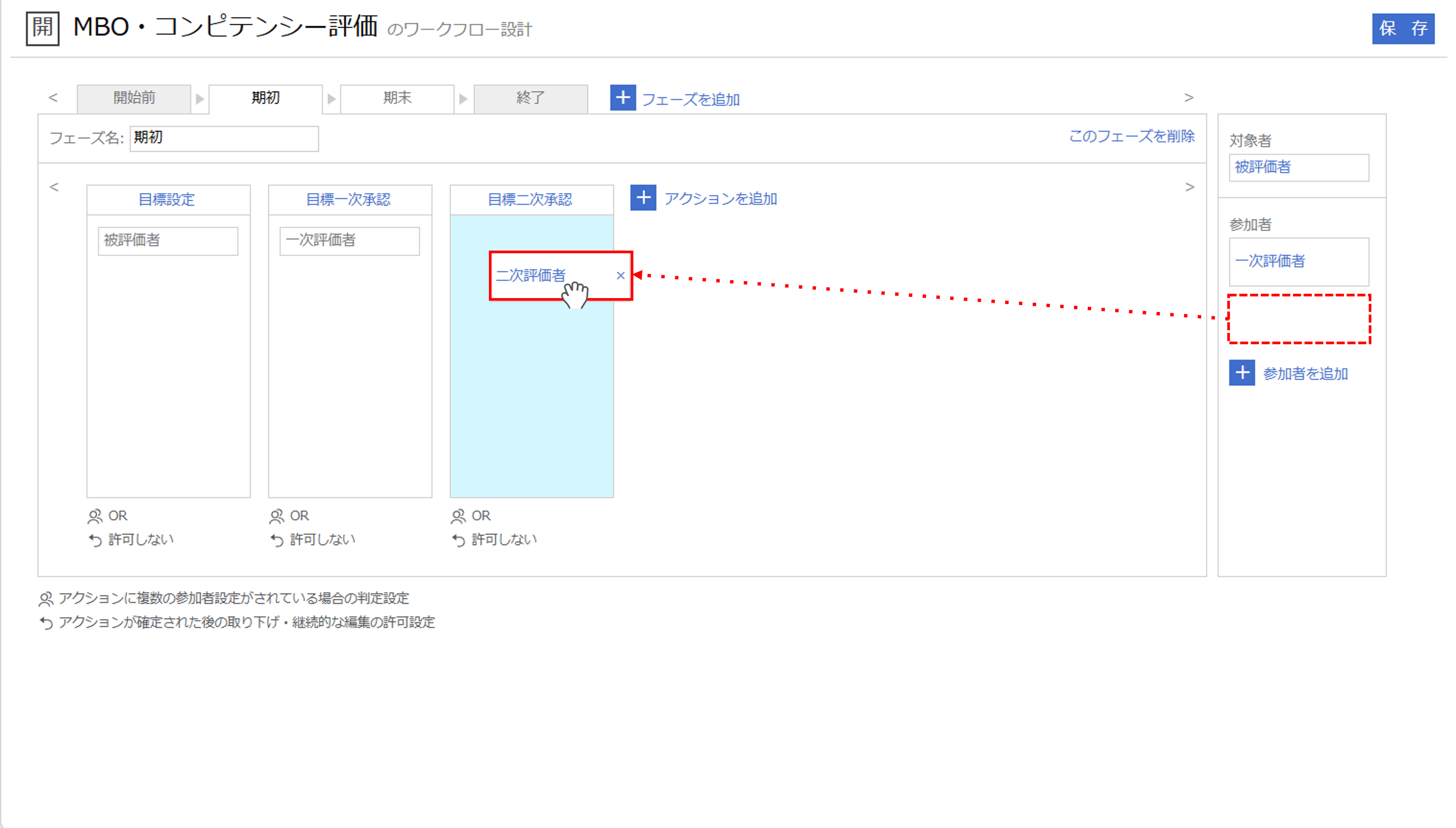Viewport: 1456px width, 828px height.
Task: Edit the フェーズ名 input field
Action: tap(224, 138)
